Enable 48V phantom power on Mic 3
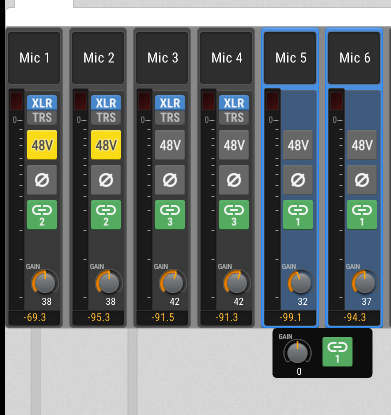This screenshot has width=391, height=415. [x=170, y=145]
